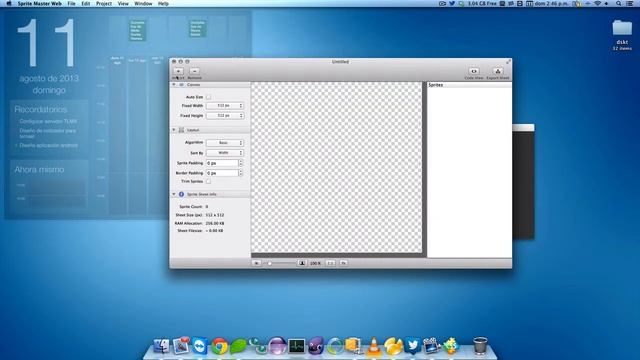Click the Ahora mismo heading in desktop widget
The height and width of the screenshot is (360, 640).
pyautogui.click(x=39, y=169)
